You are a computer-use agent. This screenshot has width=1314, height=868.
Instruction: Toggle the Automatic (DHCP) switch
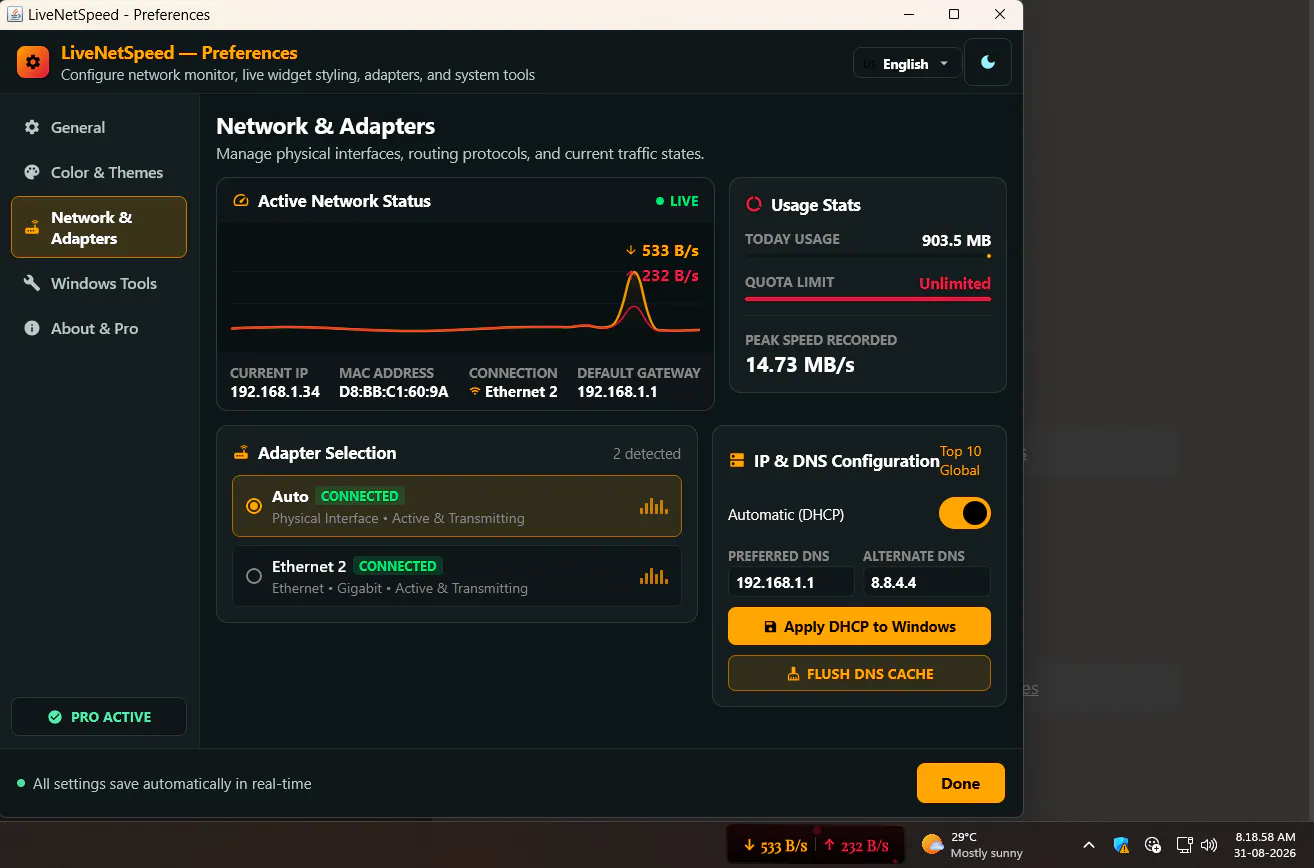pos(965,514)
